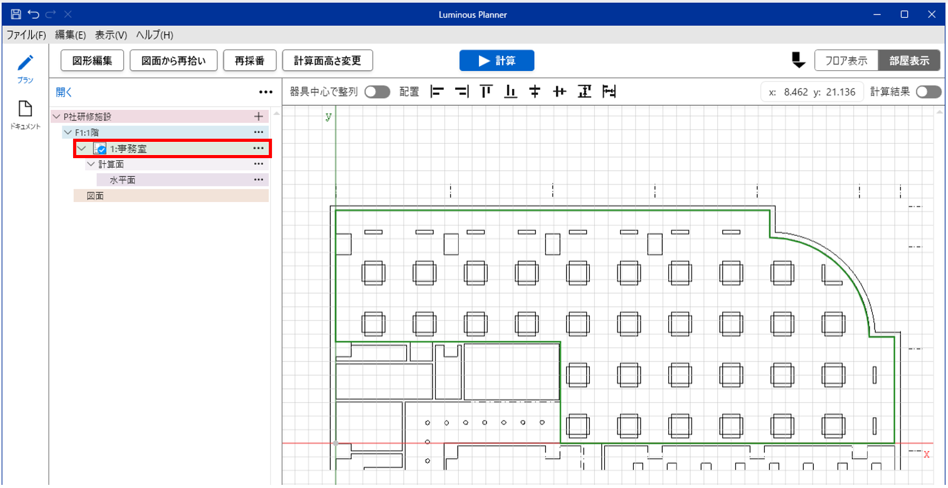The height and width of the screenshot is (488, 948).
Task: Open the プラン pencil icon in sidebar
Action: pyautogui.click(x=25, y=64)
